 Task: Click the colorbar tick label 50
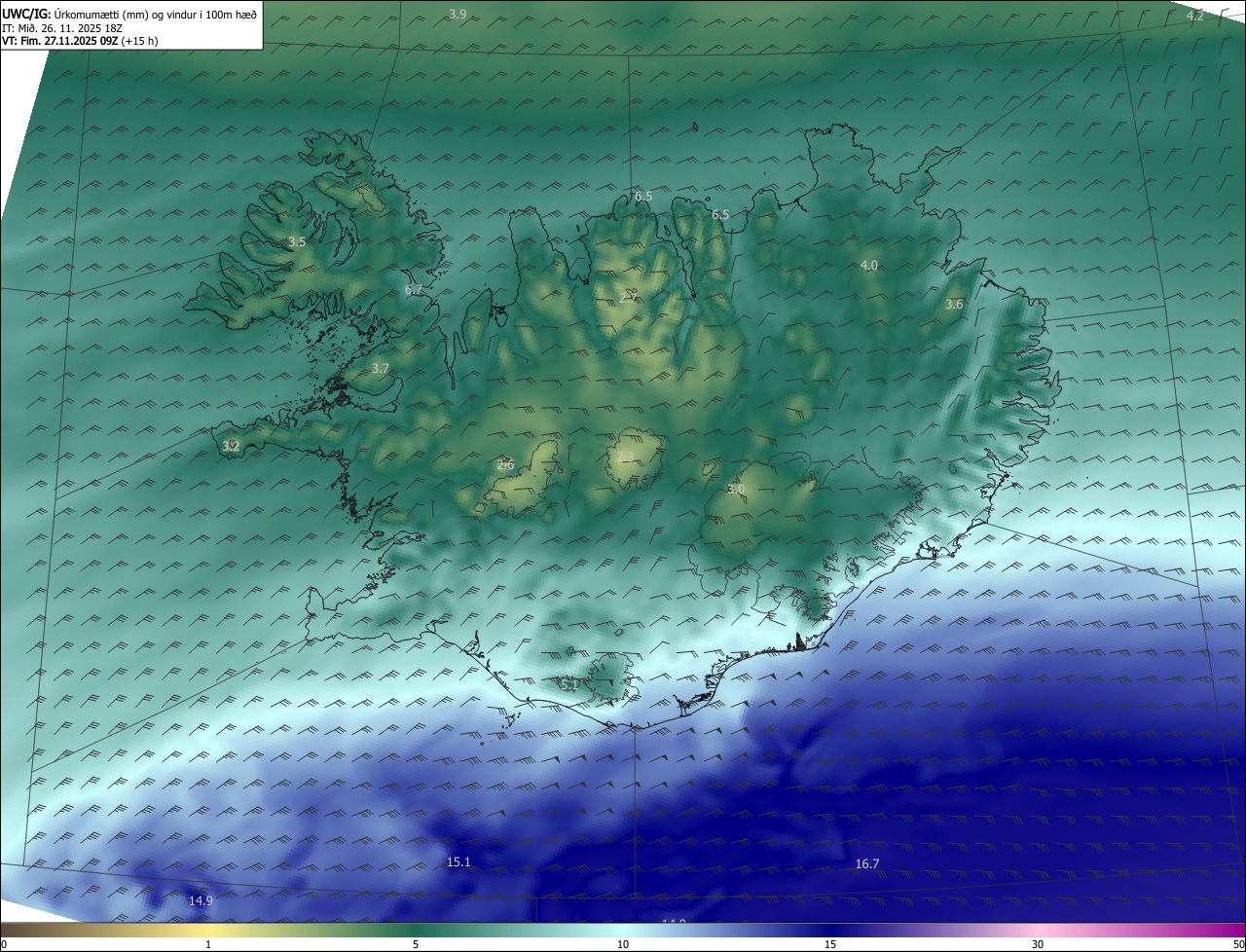click(x=1238, y=944)
